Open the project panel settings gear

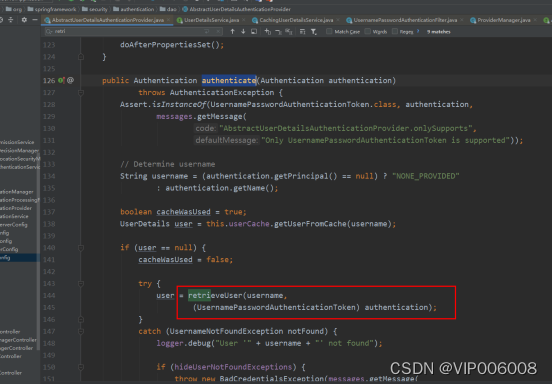pyautogui.click(x=24, y=20)
